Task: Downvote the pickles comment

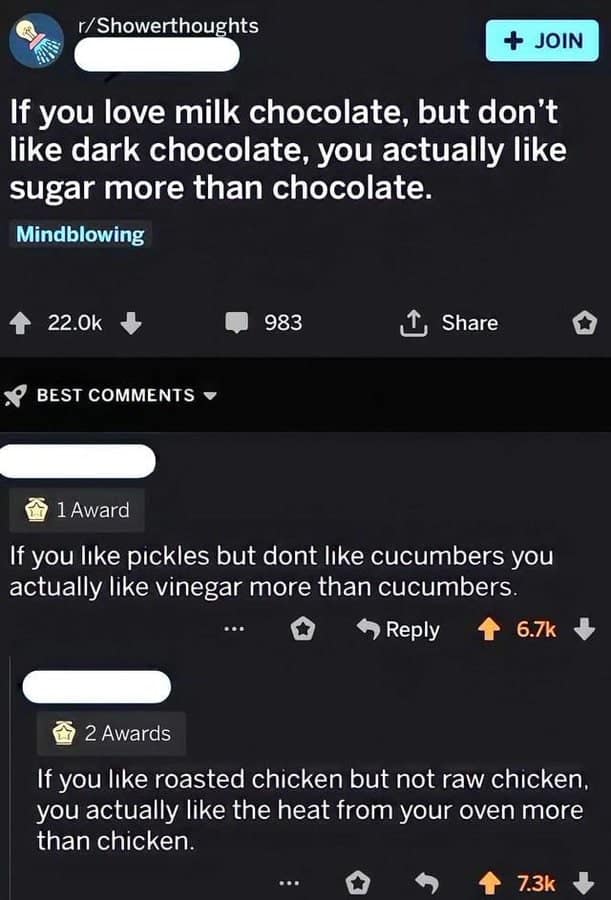Action: pyautogui.click(x=587, y=630)
